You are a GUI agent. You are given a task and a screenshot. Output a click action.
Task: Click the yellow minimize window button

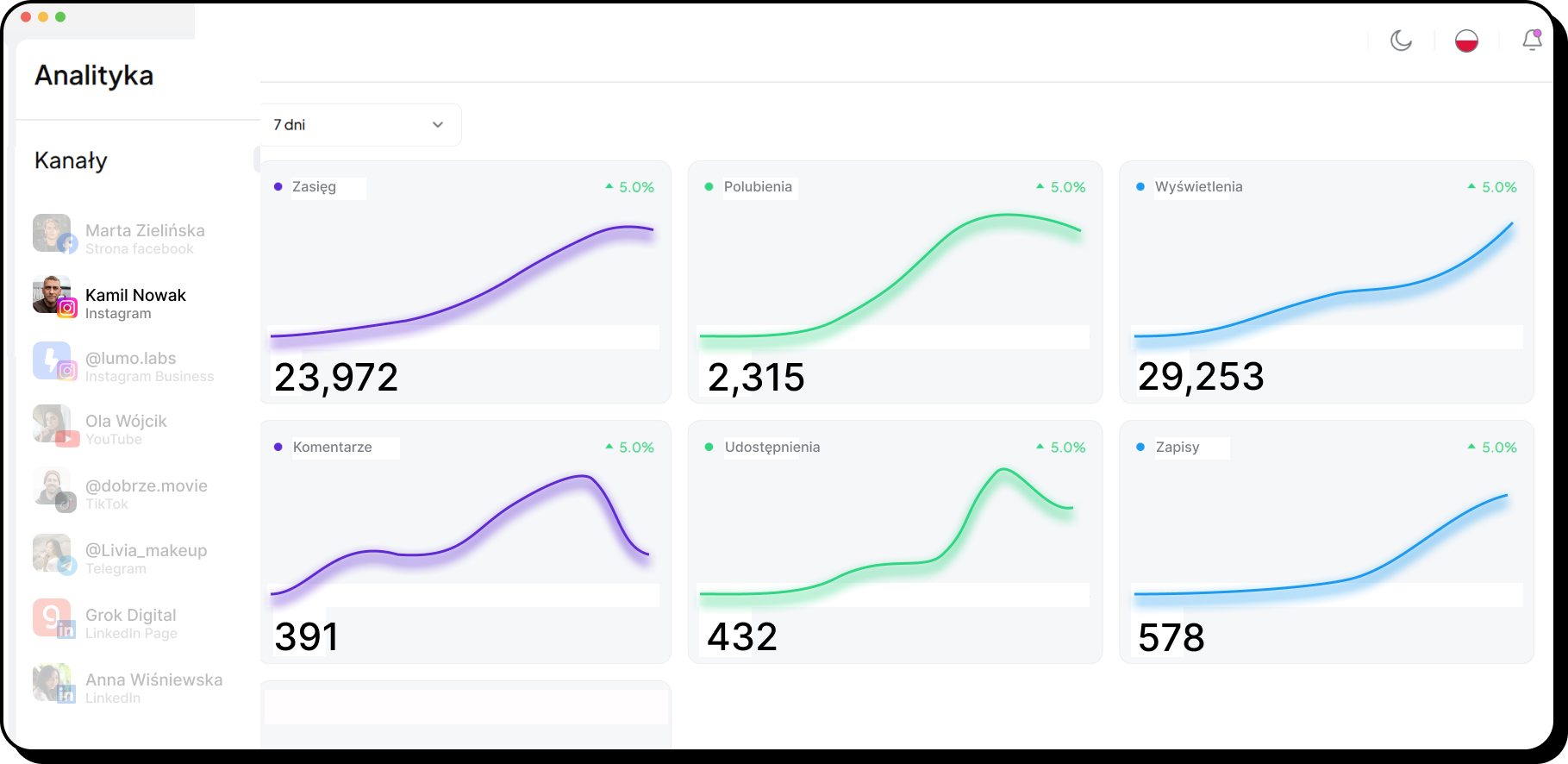pos(43,16)
